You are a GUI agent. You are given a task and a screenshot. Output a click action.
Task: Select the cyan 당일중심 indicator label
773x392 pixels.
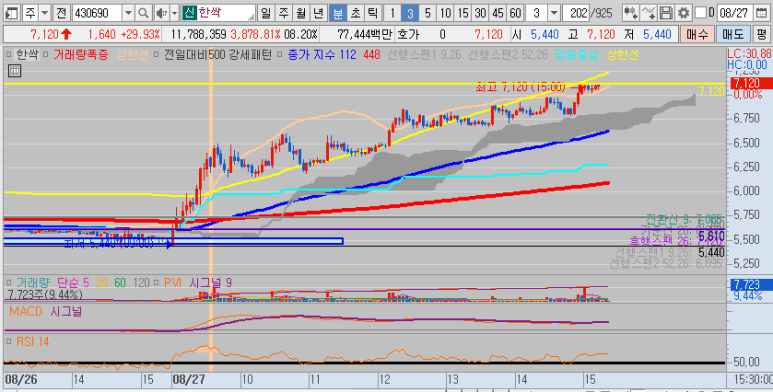pyautogui.click(x=576, y=55)
